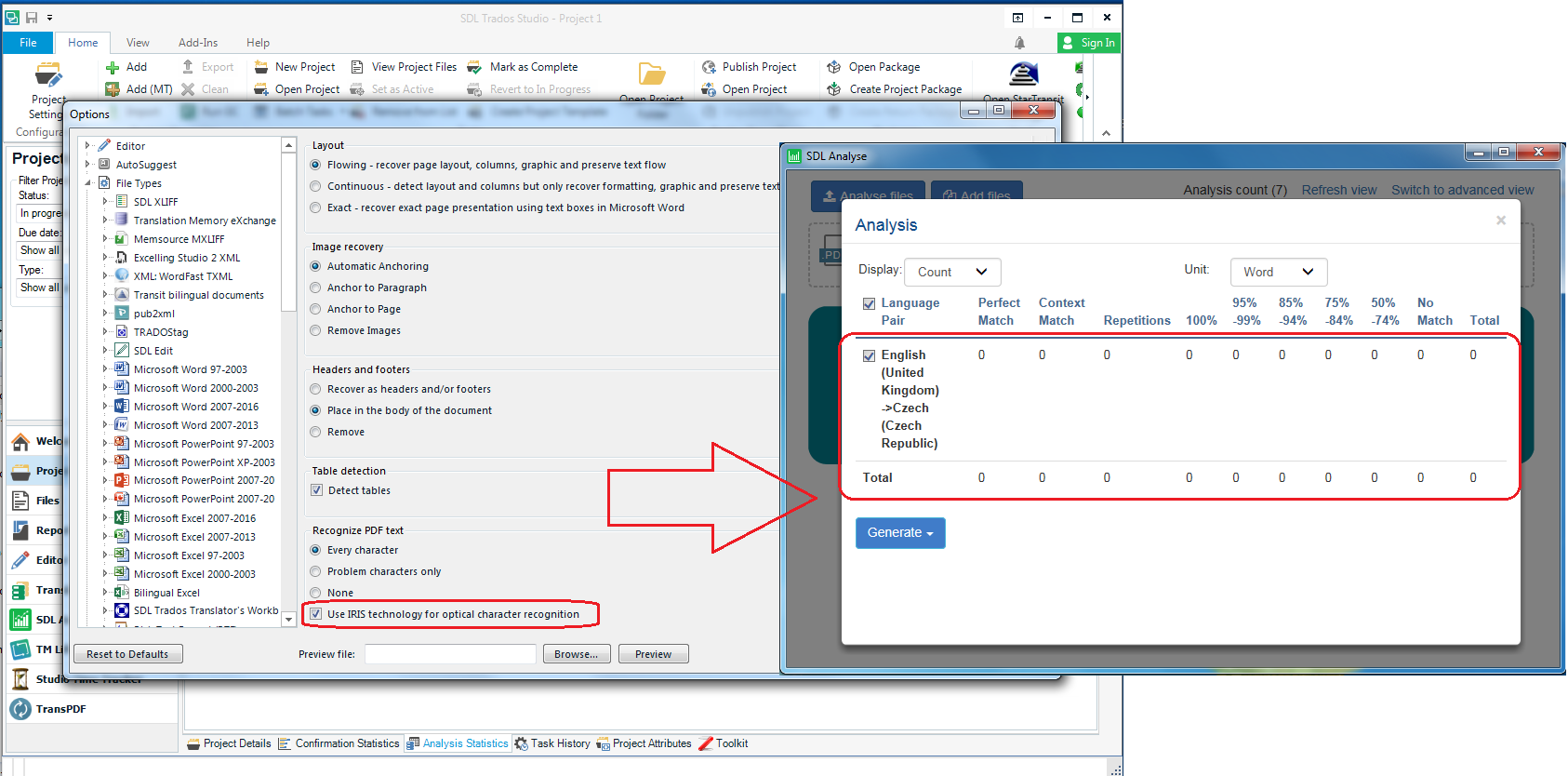
Task: Click the Mark as Complete icon
Action: coord(474,67)
